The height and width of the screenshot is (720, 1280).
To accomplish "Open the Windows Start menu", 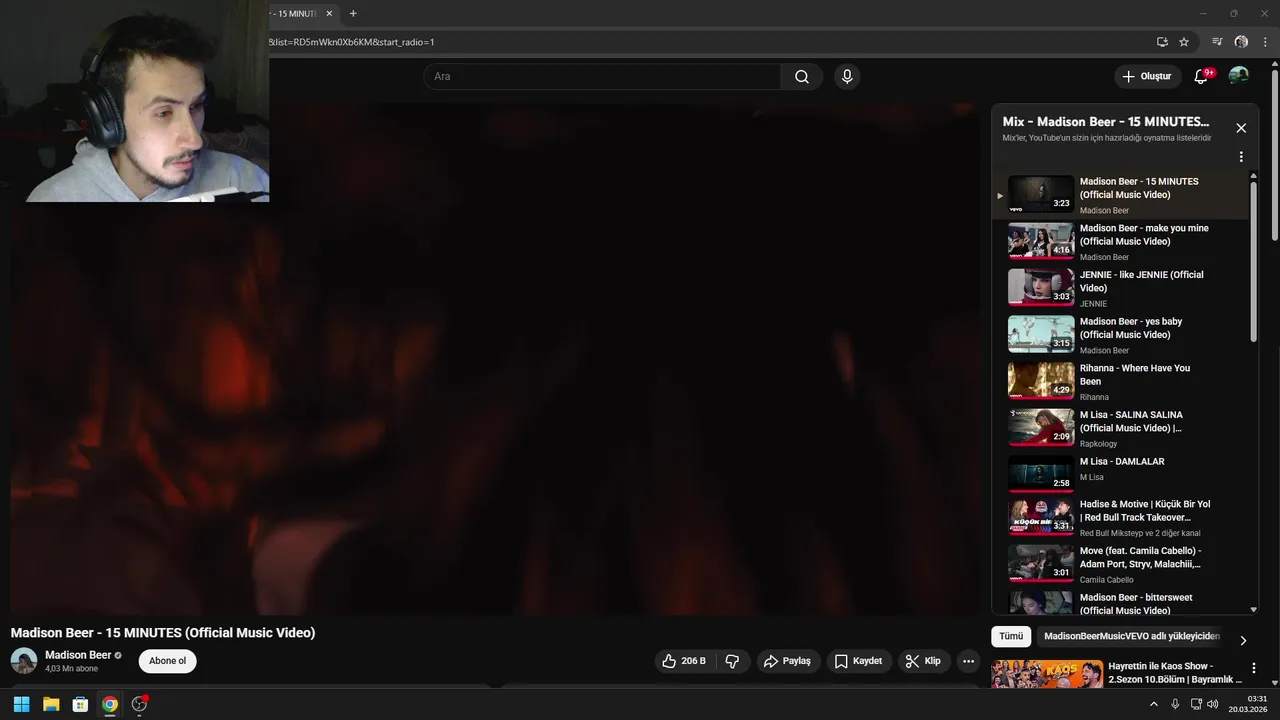I will click(x=21, y=704).
